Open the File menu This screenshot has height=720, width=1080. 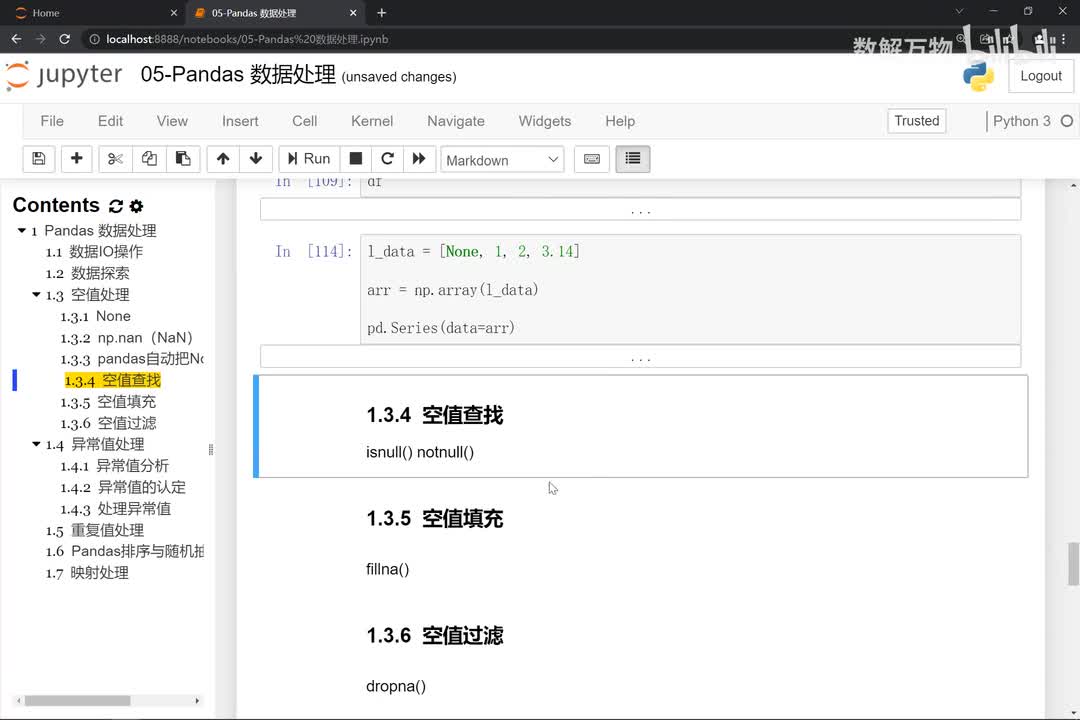click(52, 121)
